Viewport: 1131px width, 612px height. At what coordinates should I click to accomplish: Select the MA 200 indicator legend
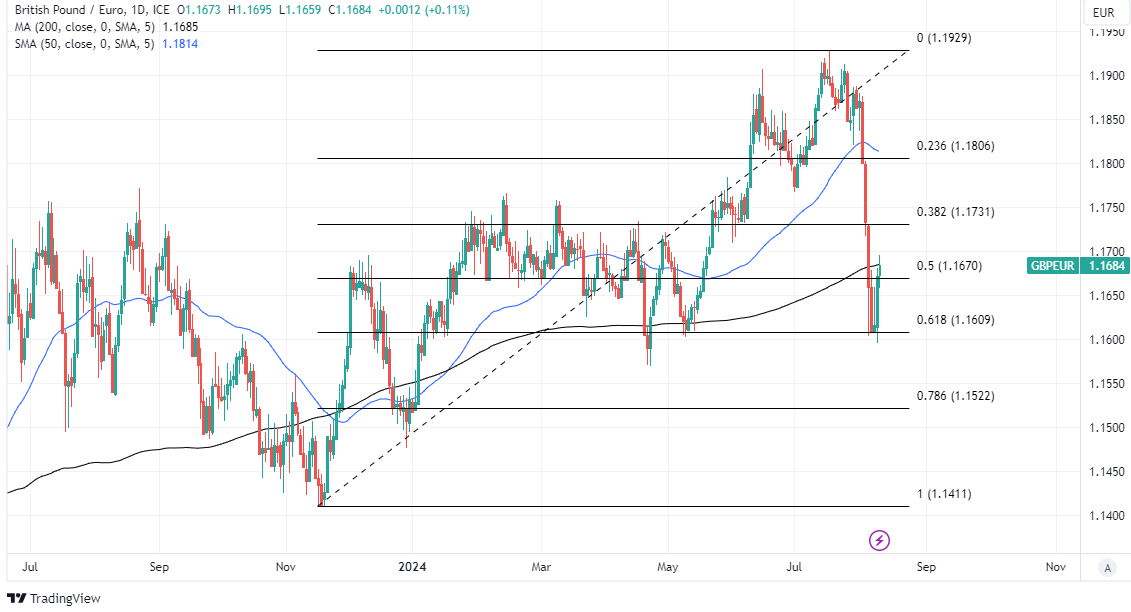[83, 27]
